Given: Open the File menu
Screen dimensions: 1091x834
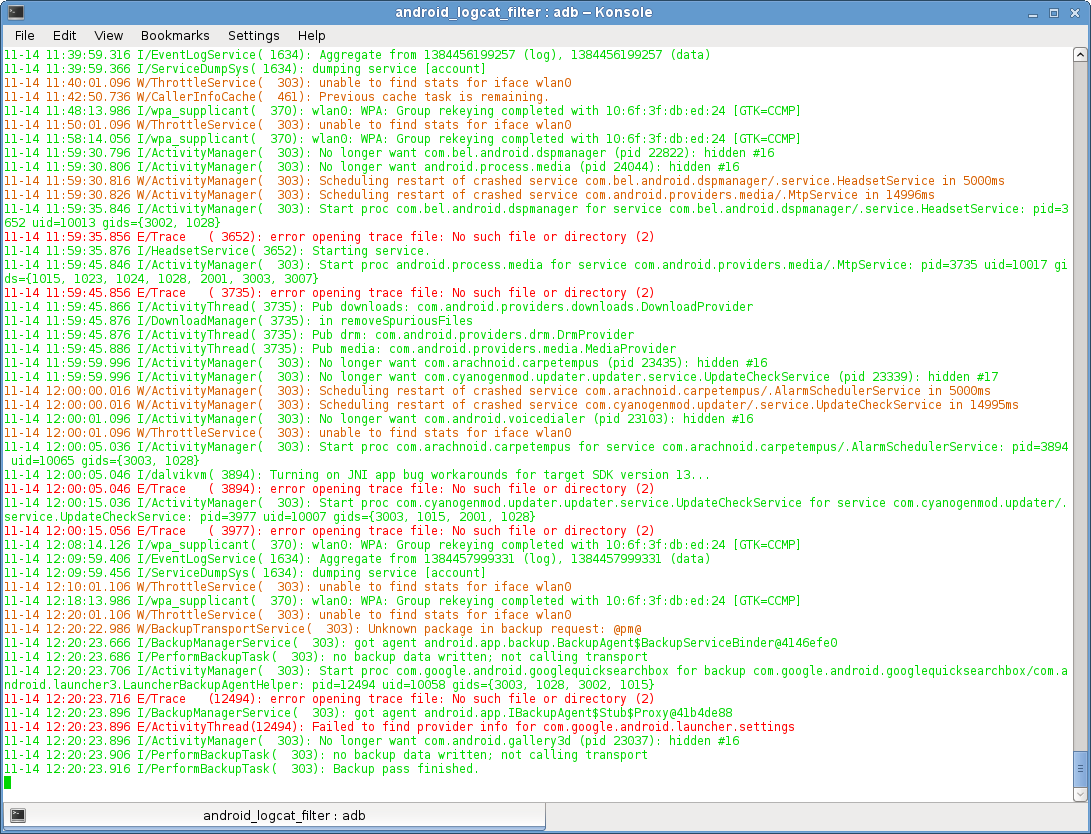Looking at the screenshot, I should tap(25, 35).
